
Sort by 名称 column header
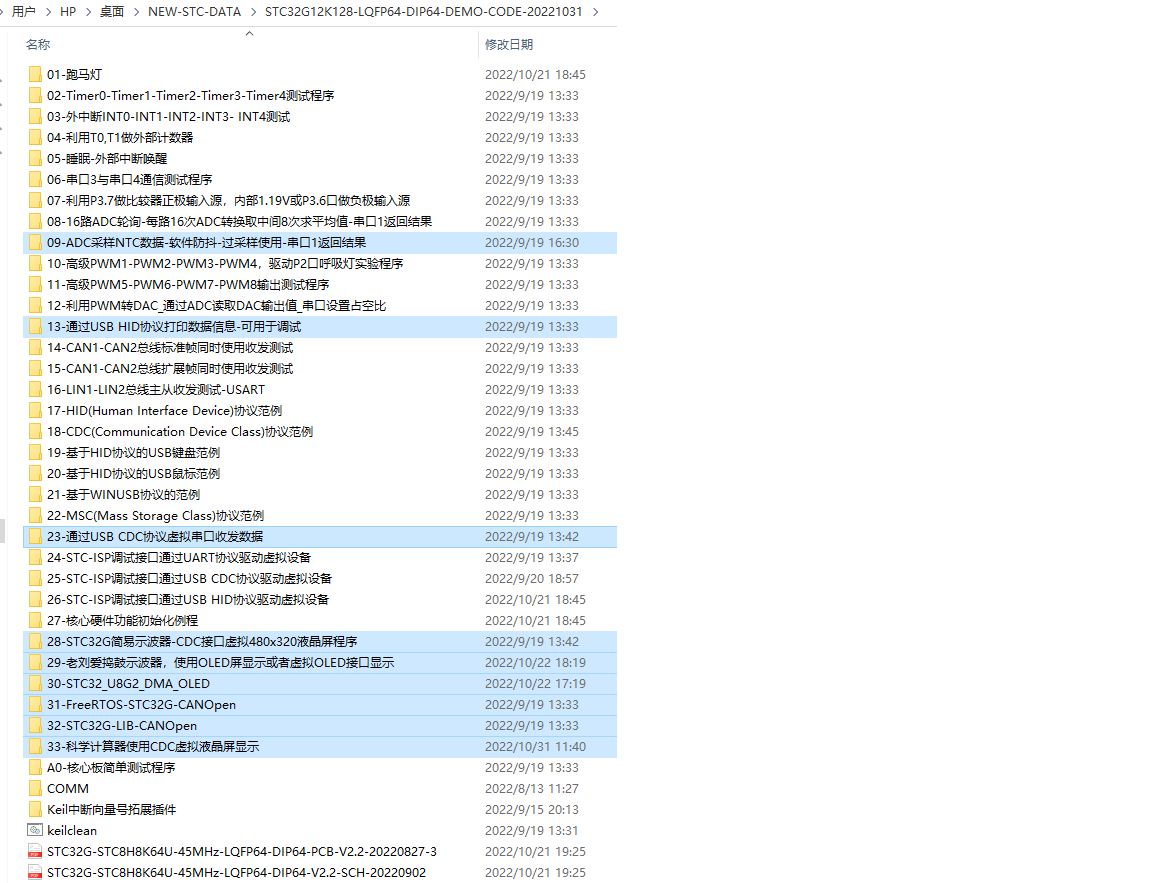pos(37,45)
